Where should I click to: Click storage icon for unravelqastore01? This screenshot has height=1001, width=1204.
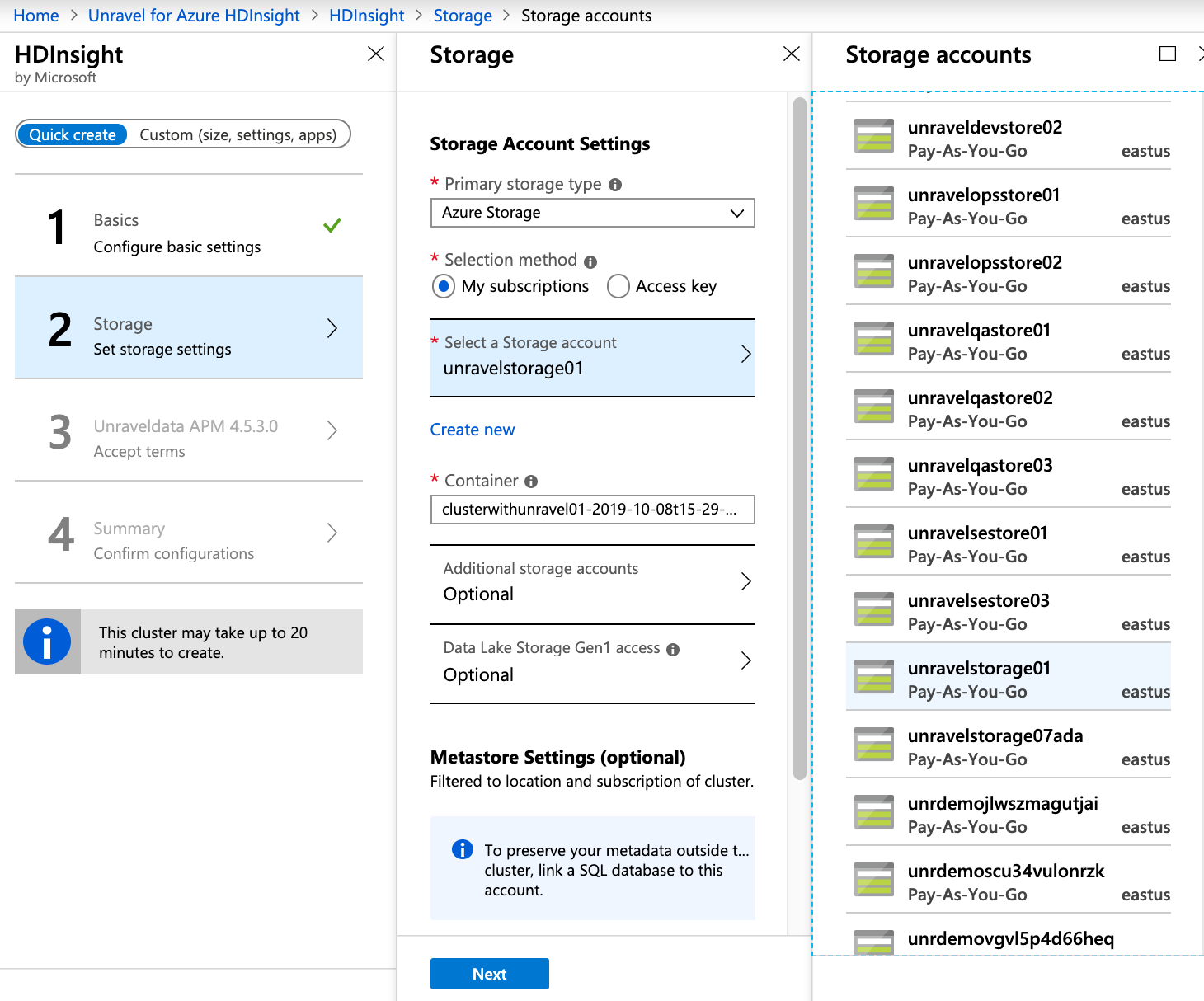coord(874,339)
